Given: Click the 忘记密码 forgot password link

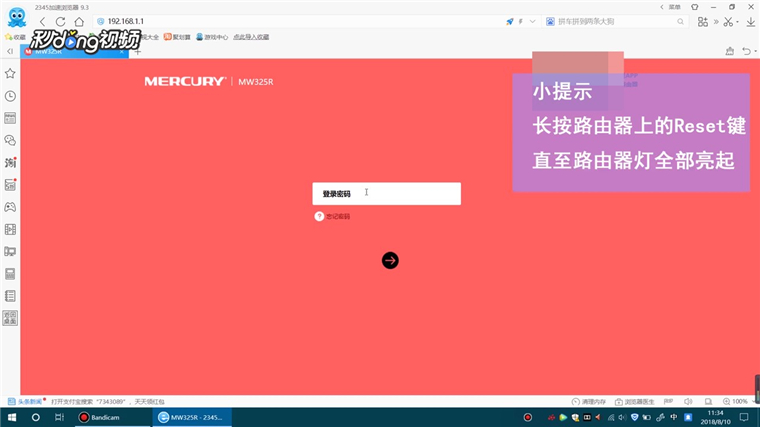Looking at the screenshot, I should point(338,216).
